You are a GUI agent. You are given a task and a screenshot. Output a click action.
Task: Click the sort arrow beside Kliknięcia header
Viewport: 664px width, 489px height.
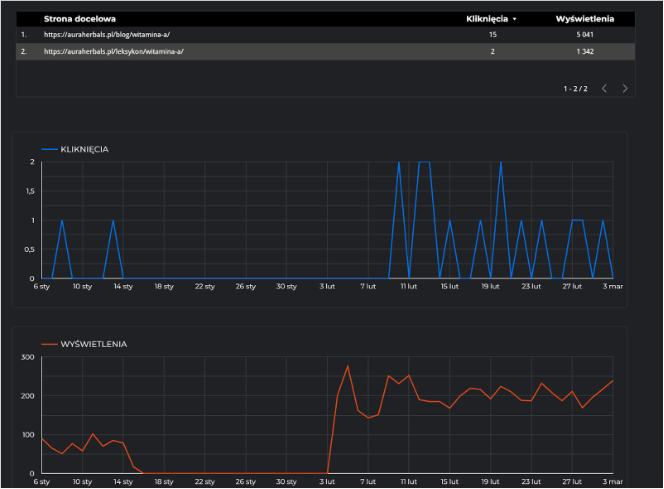(x=515, y=19)
